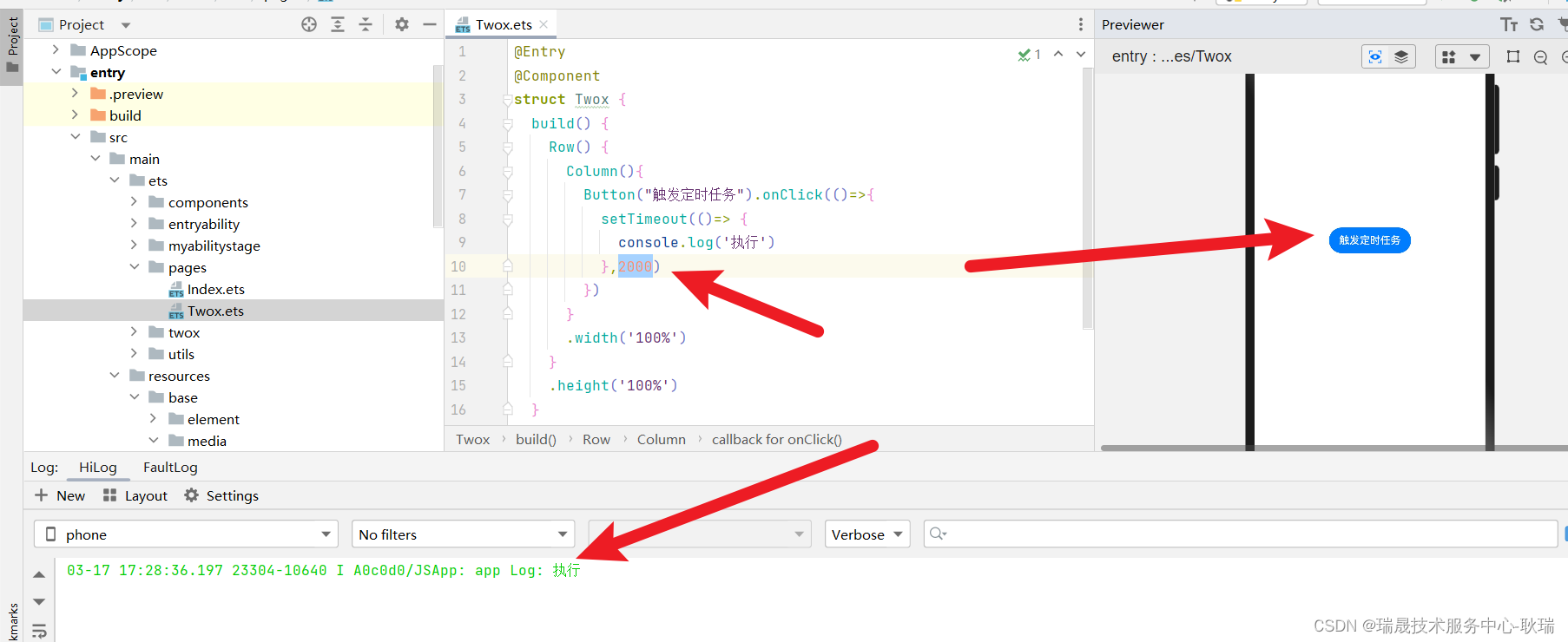Viewport: 1568px width, 642px height.
Task: Click build() in the breadcrumb bar
Action: tap(536, 439)
